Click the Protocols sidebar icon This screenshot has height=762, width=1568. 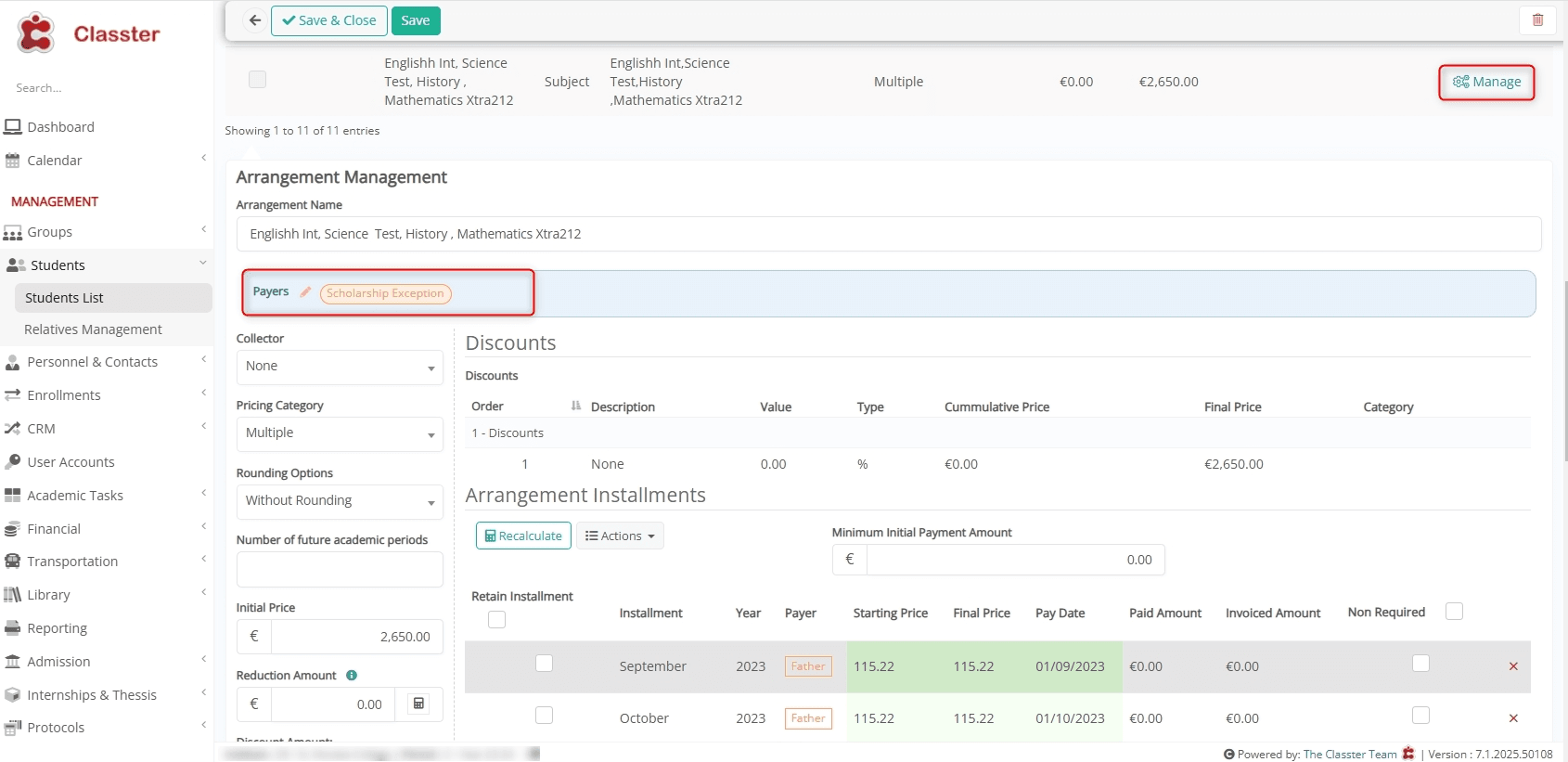click(x=13, y=728)
